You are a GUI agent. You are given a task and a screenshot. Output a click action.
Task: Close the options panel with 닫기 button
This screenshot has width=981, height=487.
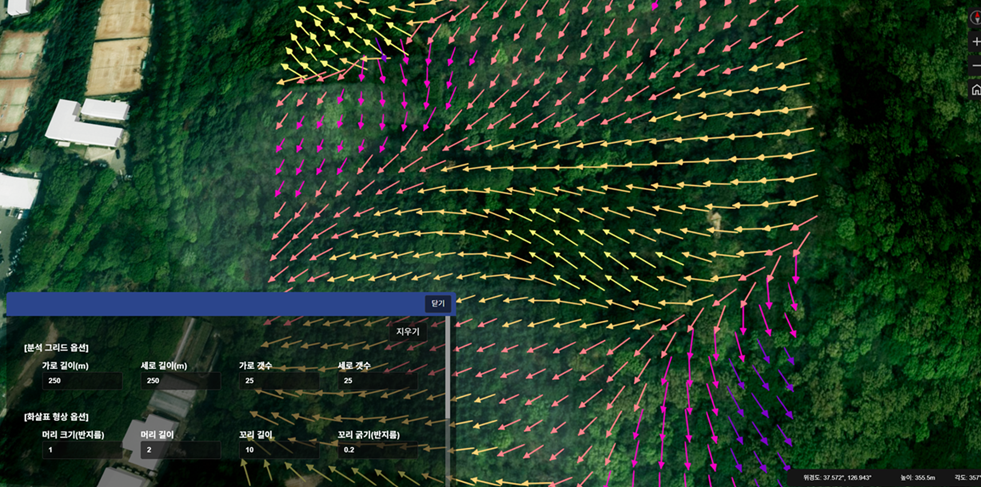point(438,304)
